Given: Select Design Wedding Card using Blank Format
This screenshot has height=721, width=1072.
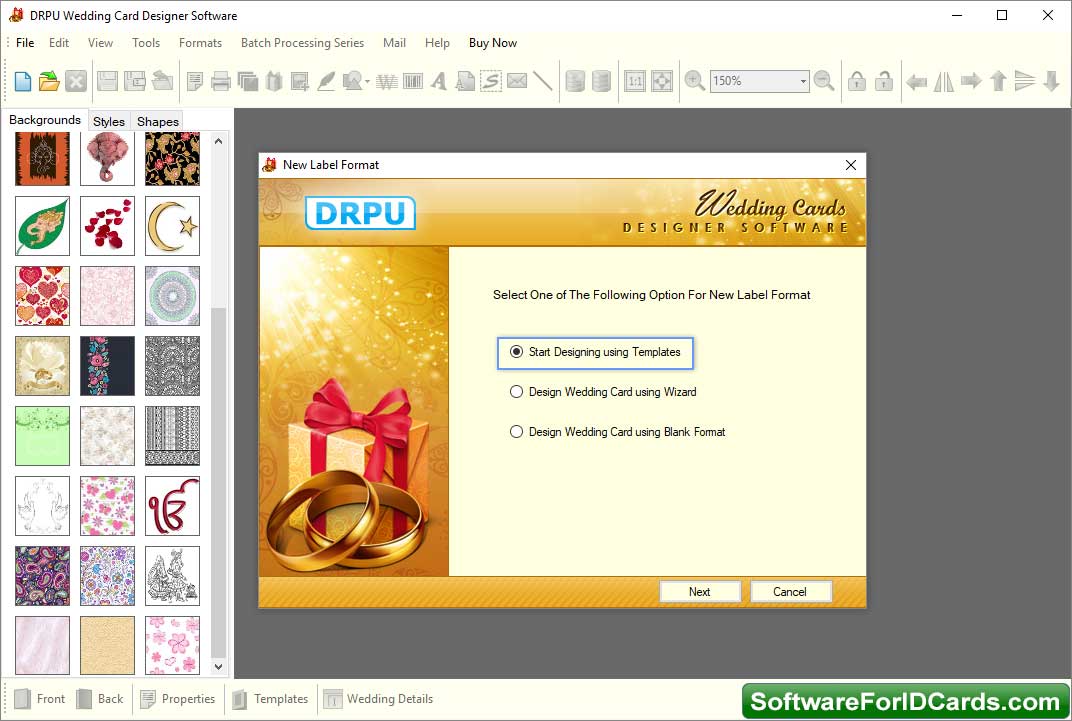Looking at the screenshot, I should click(x=516, y=432).
